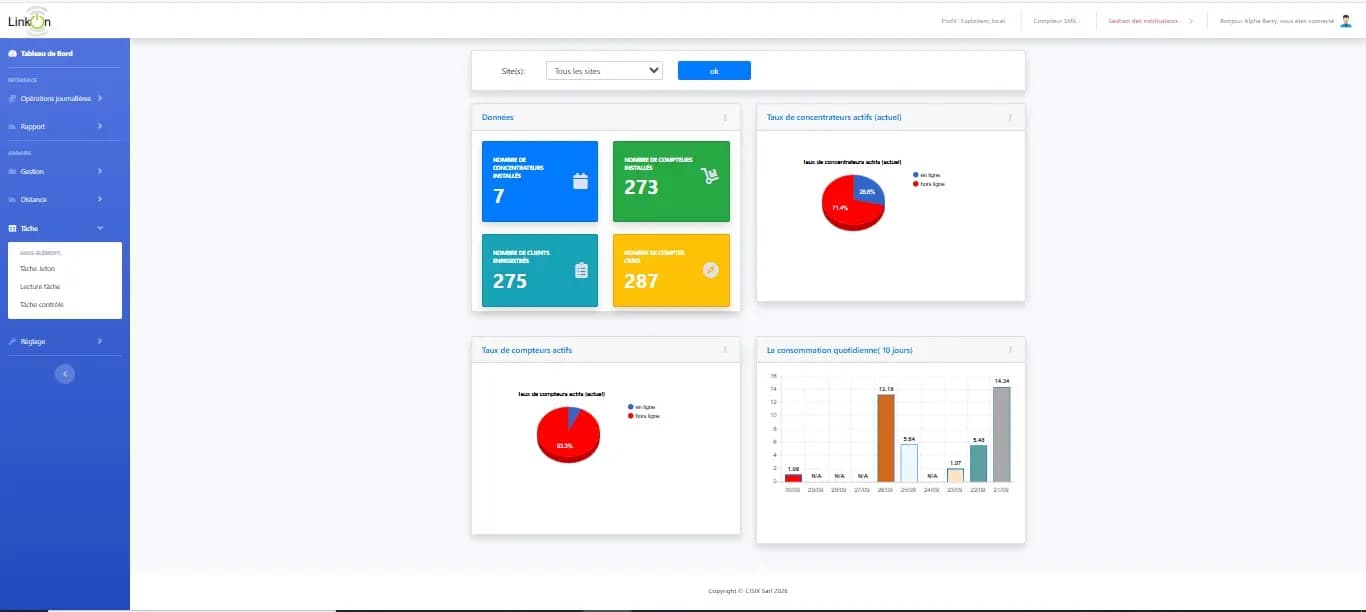Click the user avatar icon in header

(1345, 20)
